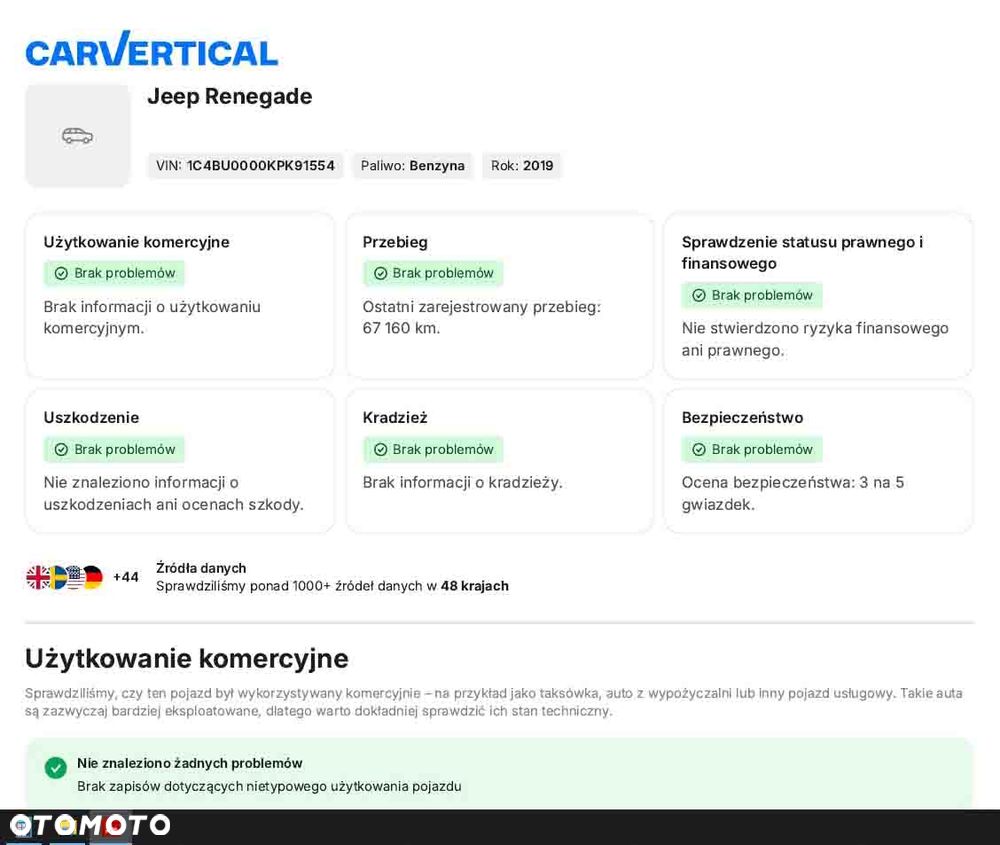Click the '48 krajach' bold text
1000x845 pixels.
pos(474,586)
